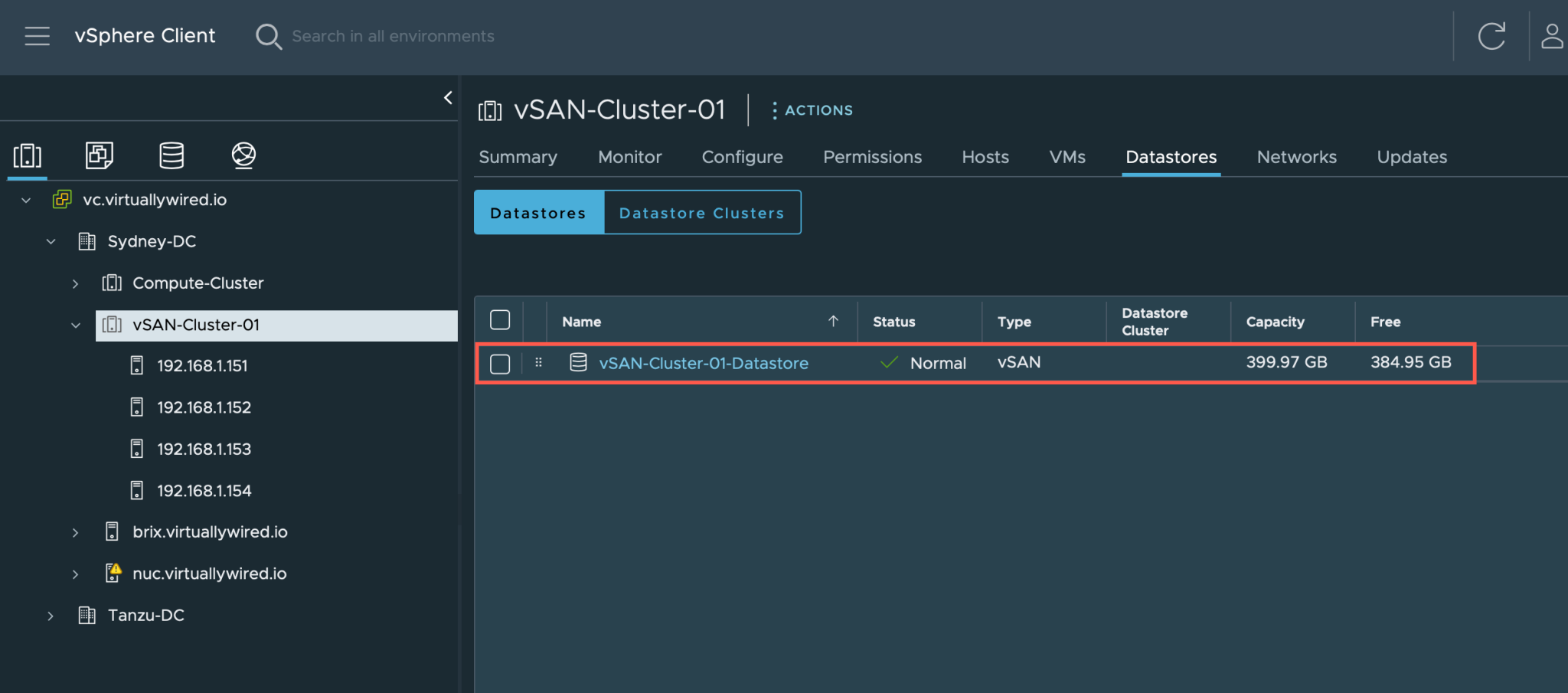Click the vSAN type cell
Screen dimensions: 1568x693
(1019, 362)
